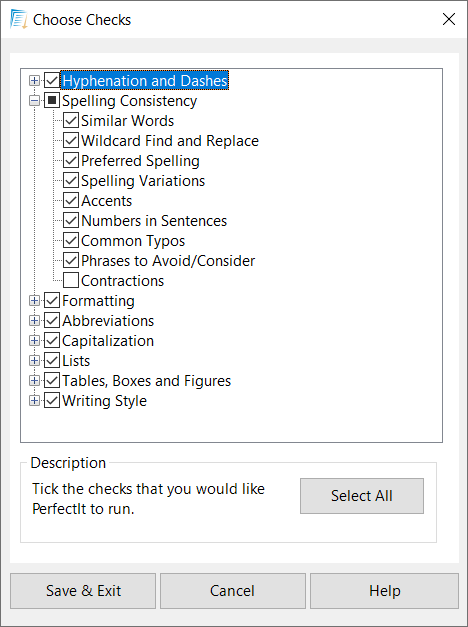468x627 pixels.
Task: Enable the Contractions checkbox
Action: 71,281
